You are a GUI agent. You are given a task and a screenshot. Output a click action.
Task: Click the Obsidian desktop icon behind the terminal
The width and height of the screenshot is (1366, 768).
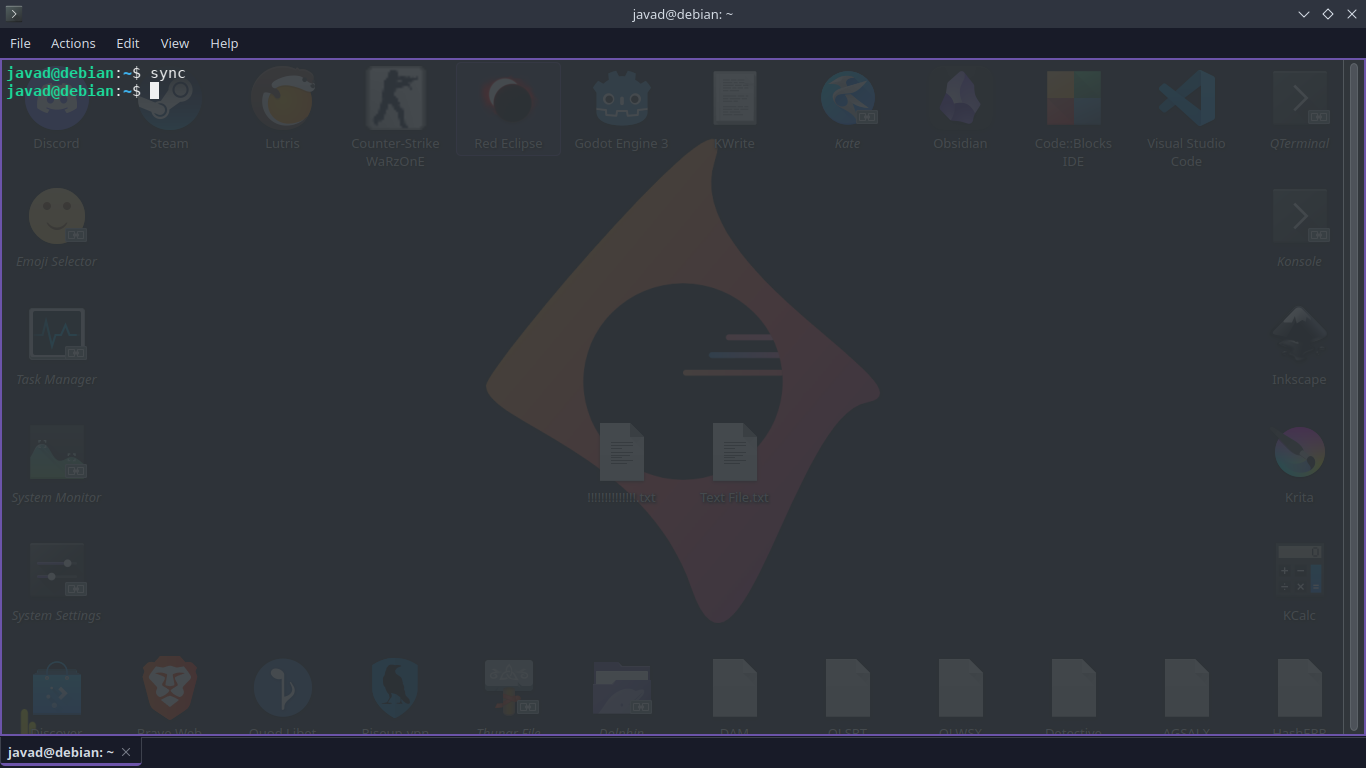coord(960,98)
